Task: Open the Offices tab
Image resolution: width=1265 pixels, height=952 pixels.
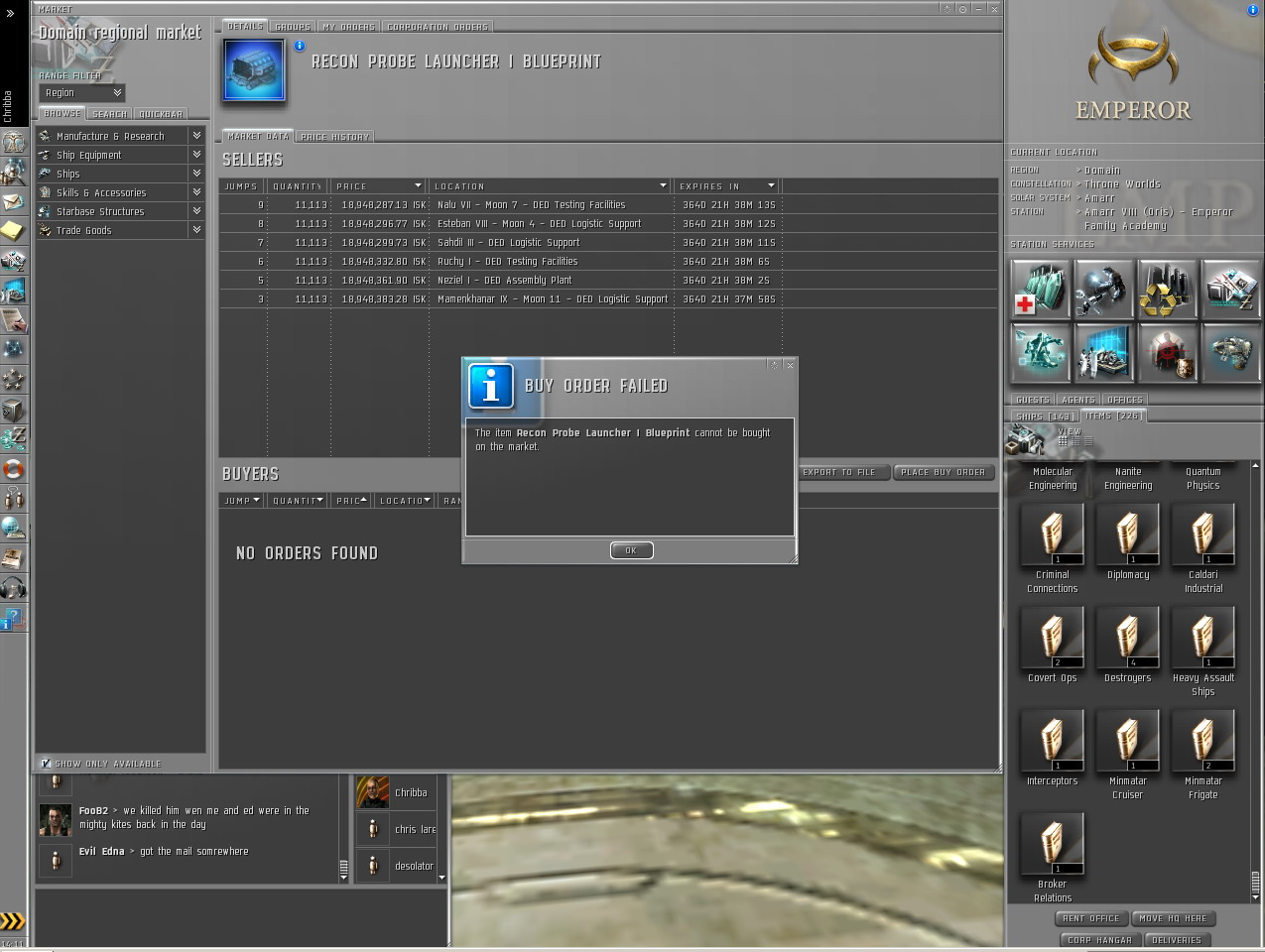Action: pyautogui.click(x=1124, y=400)
